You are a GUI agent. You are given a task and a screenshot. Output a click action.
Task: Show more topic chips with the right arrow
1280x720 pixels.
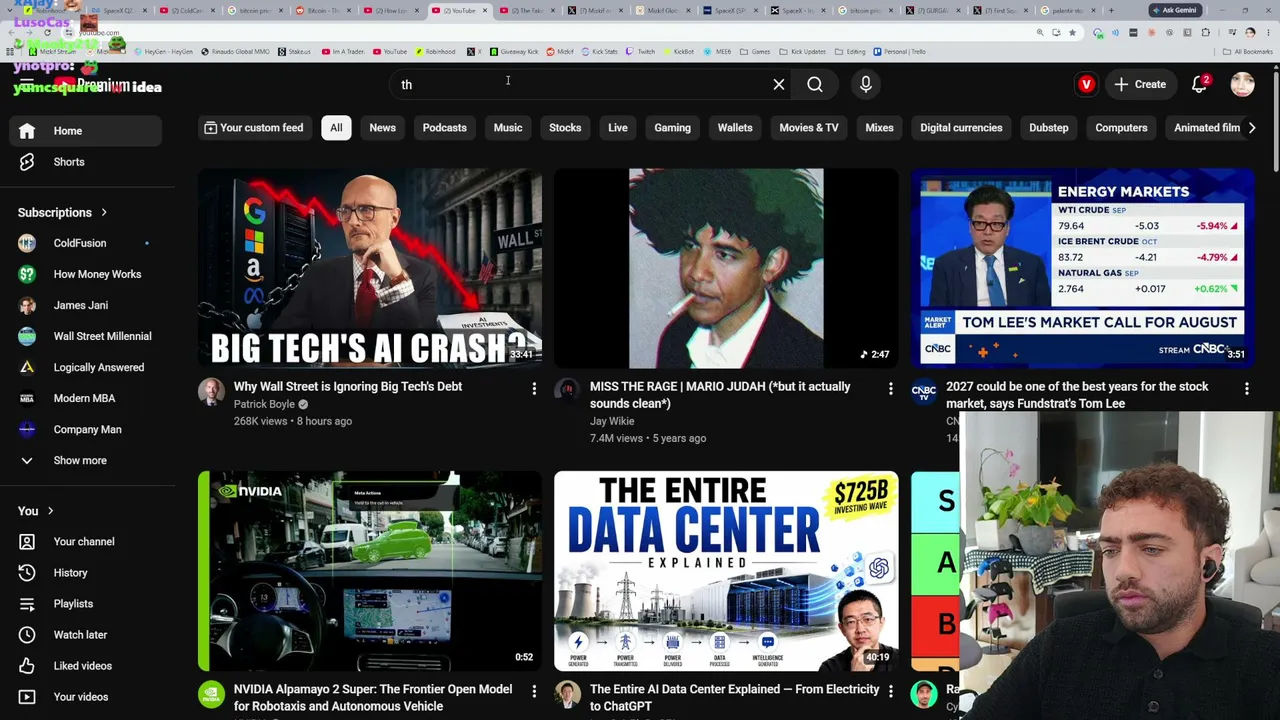pos(1252,128)
